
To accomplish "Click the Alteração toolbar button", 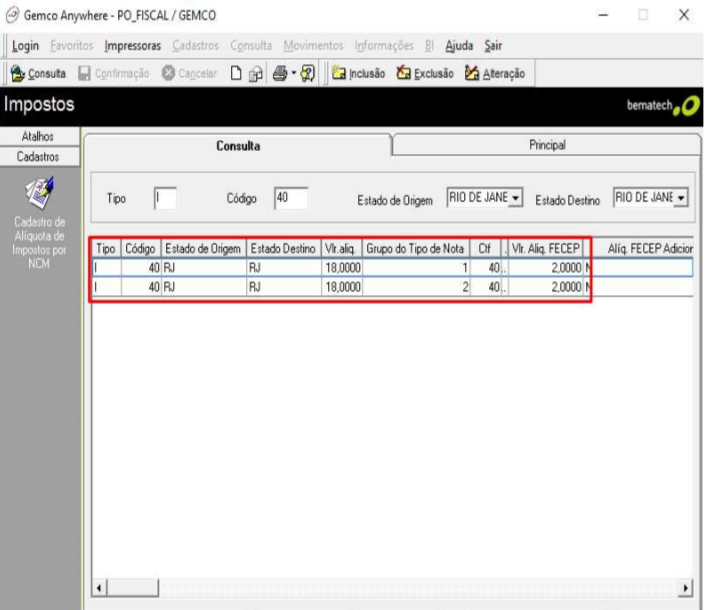I will tap(495, 73).
